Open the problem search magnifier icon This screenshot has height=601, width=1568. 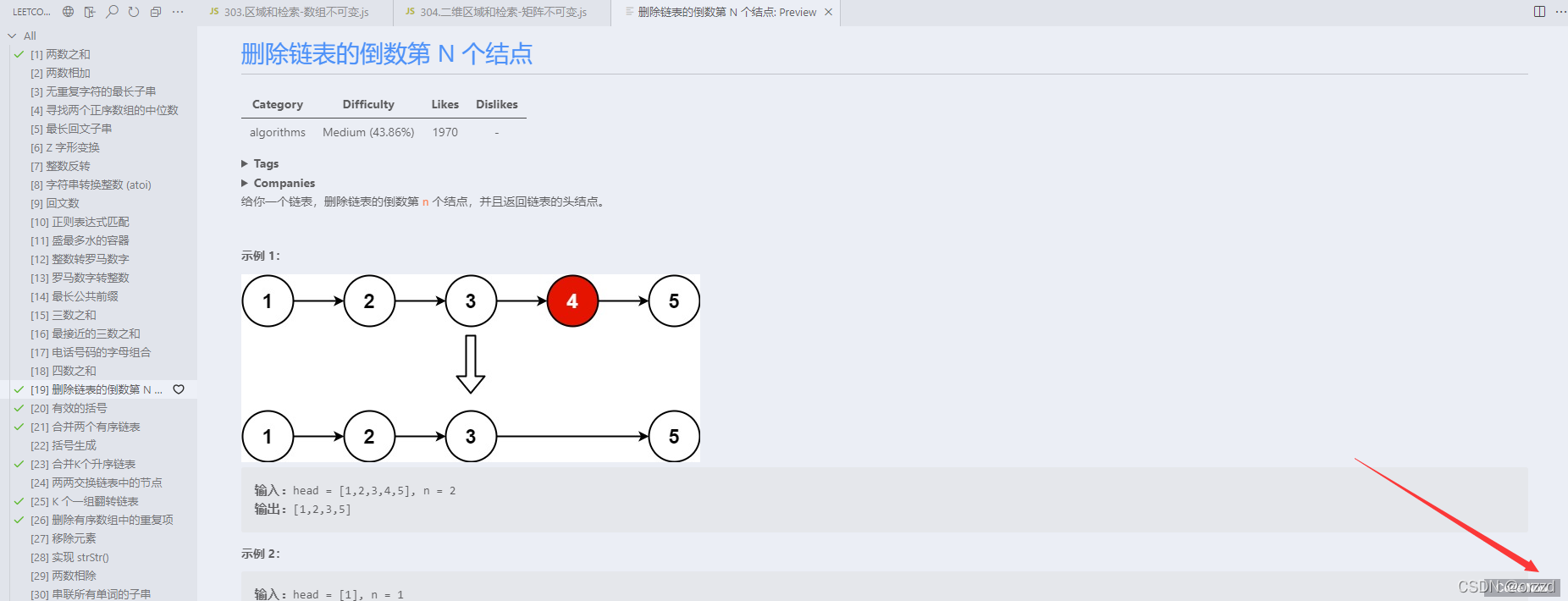[x=112, y=12]
